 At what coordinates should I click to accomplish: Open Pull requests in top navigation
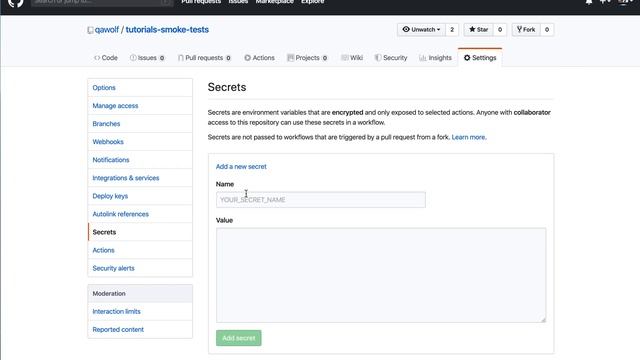click(x=201, y=2)
